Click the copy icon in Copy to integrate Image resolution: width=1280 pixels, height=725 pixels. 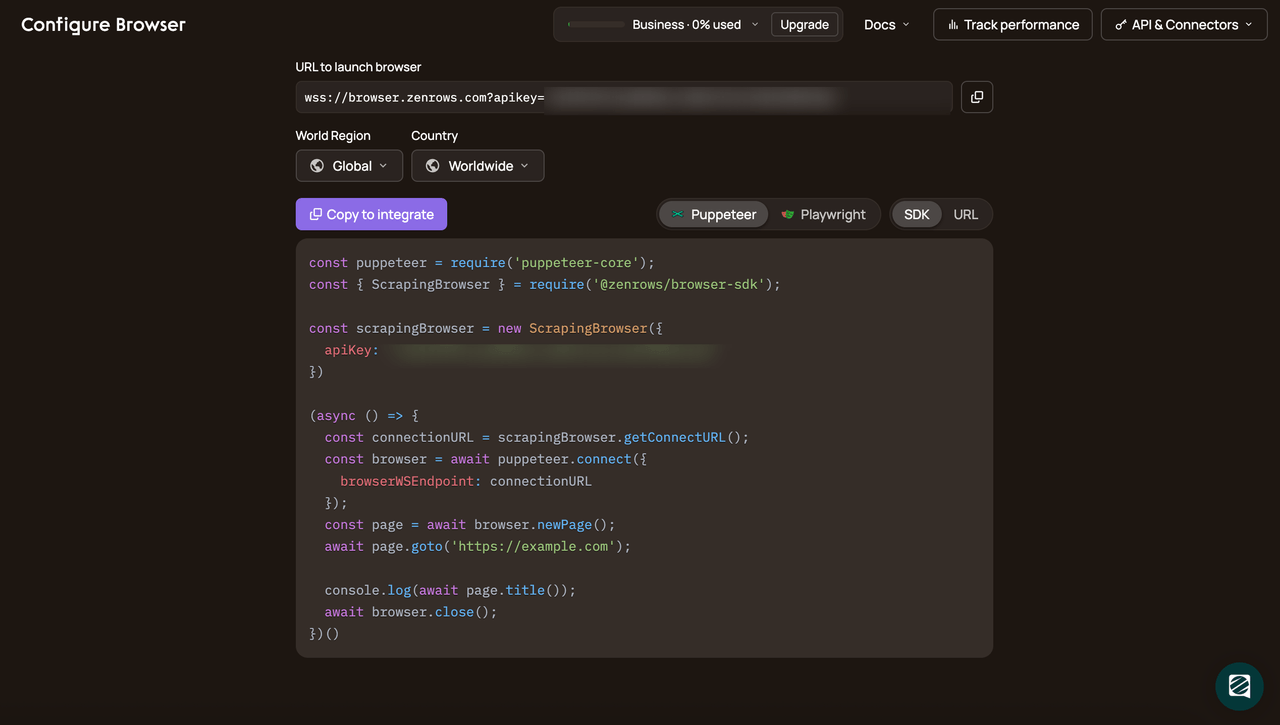316,214
